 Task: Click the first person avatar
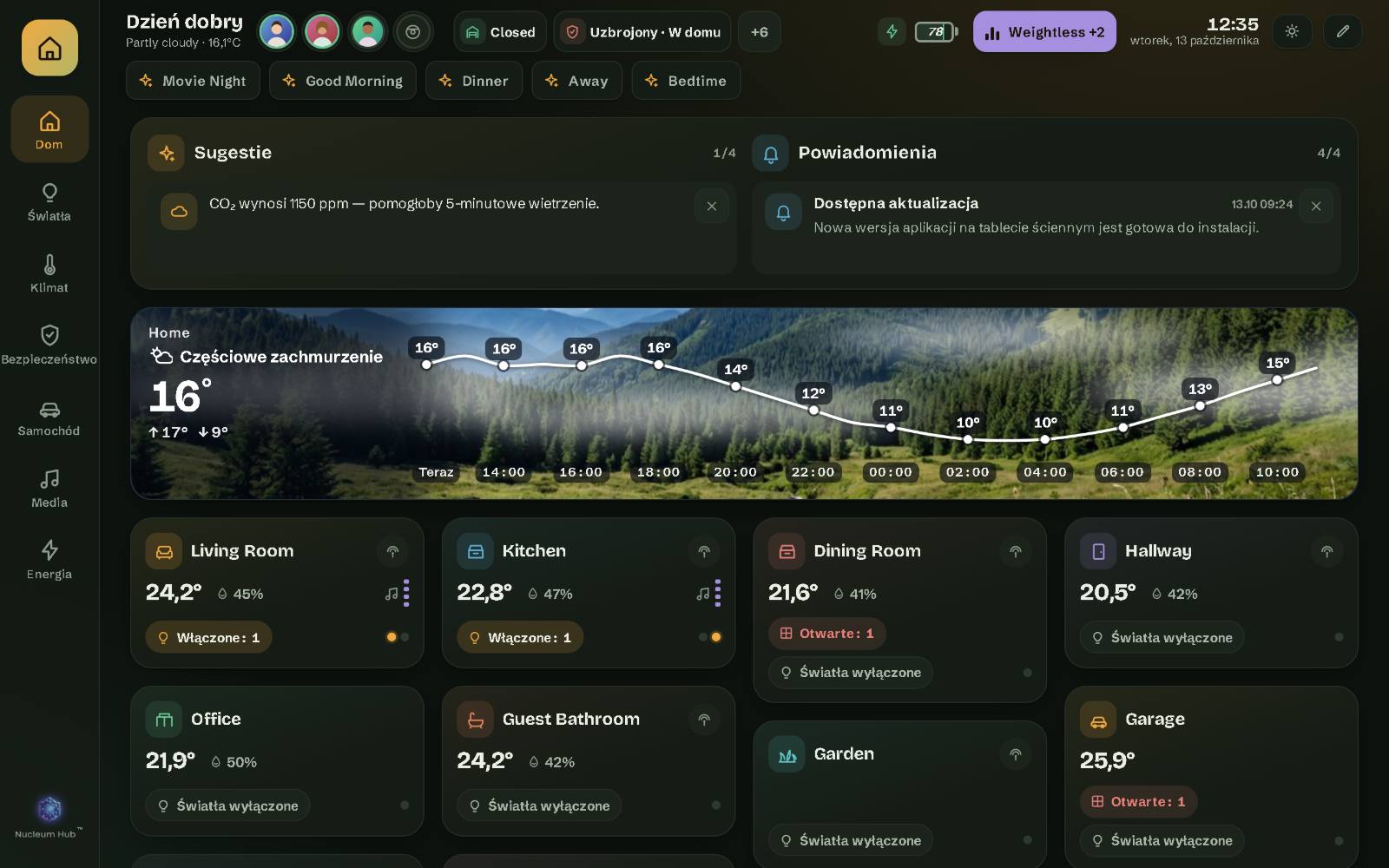277,32
